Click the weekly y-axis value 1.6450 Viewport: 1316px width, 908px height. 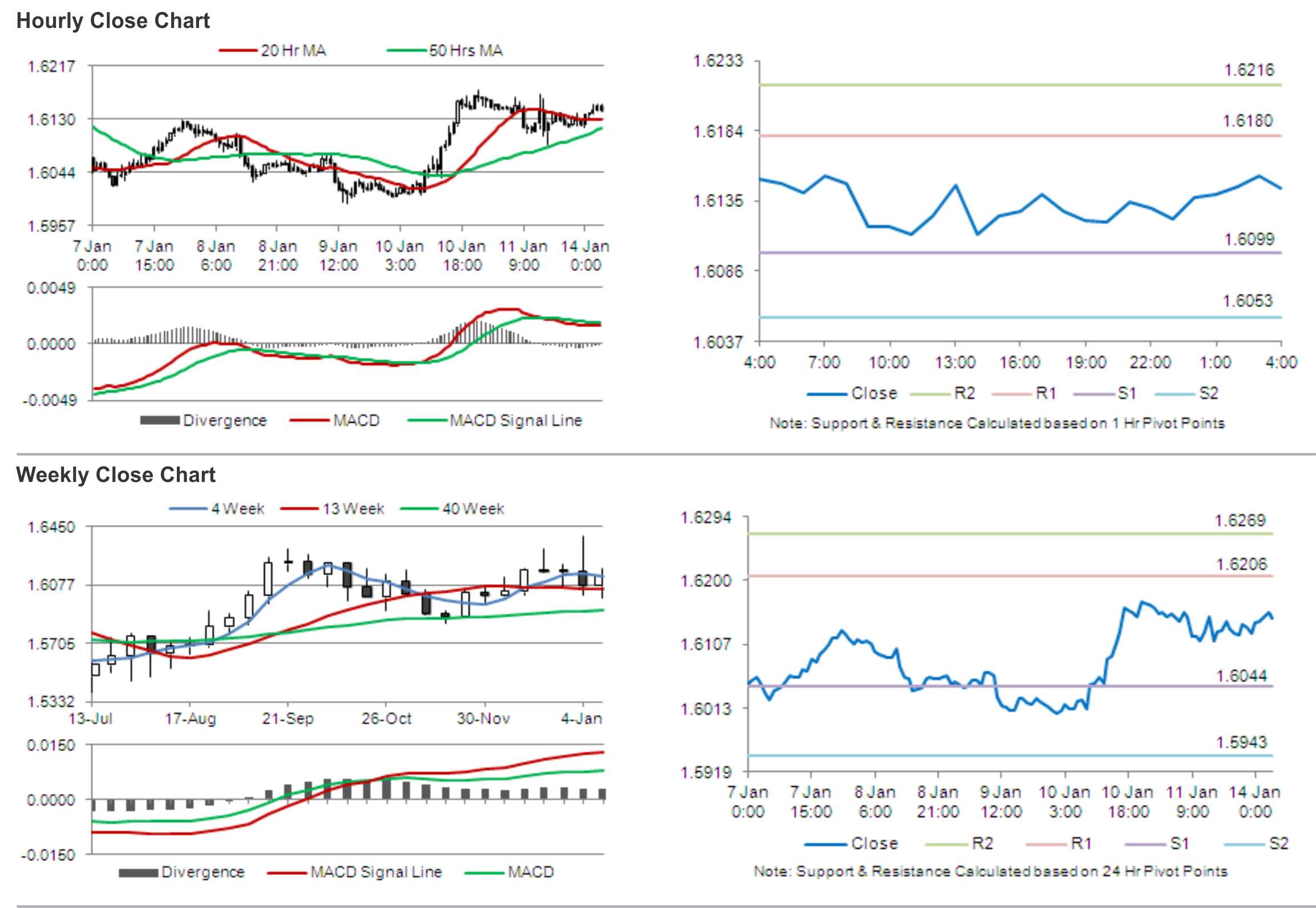(51, 528)
